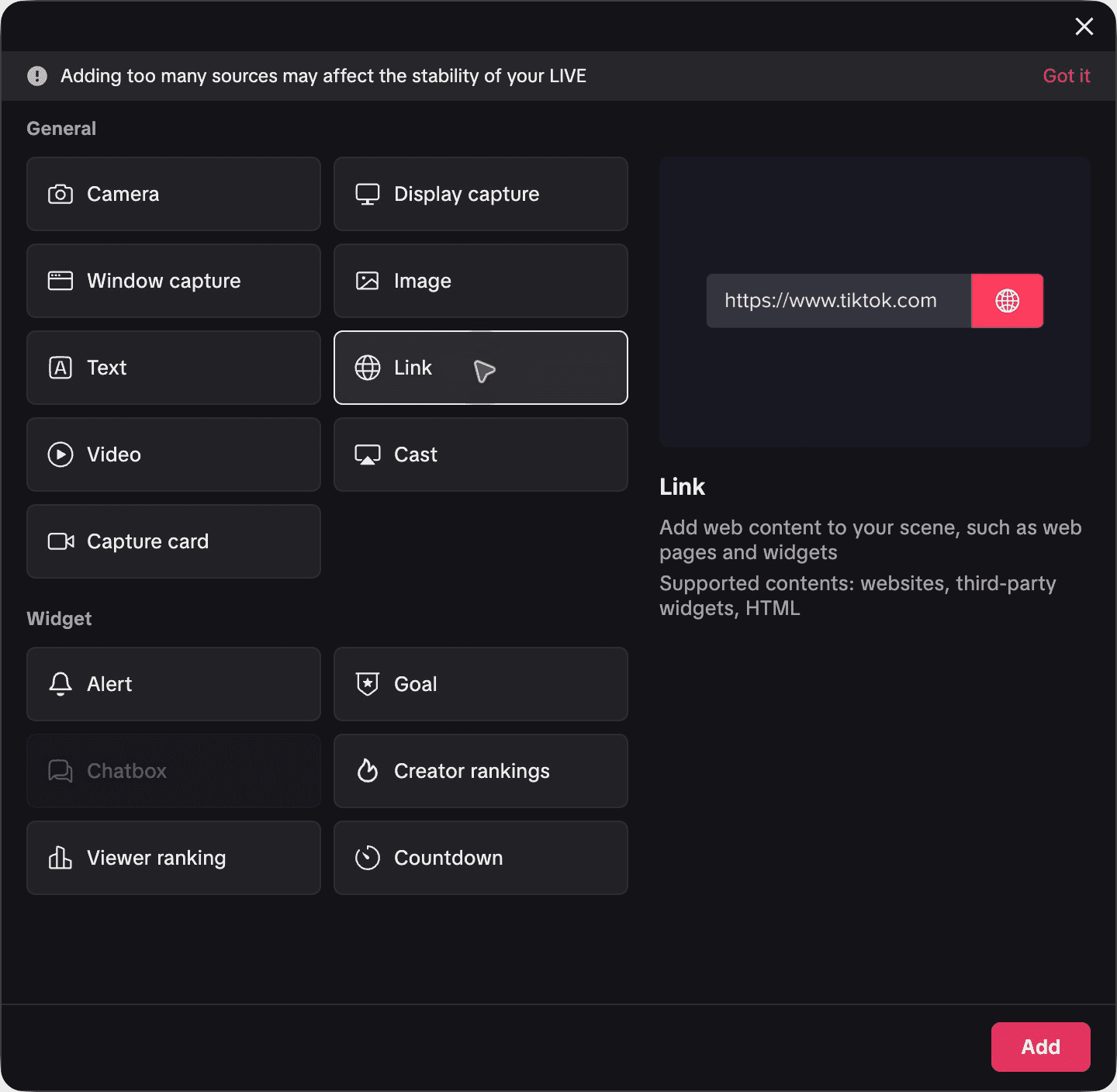Choose the Cast source icon
This screenshot has width=1117, height=1092.
point(368,454)
